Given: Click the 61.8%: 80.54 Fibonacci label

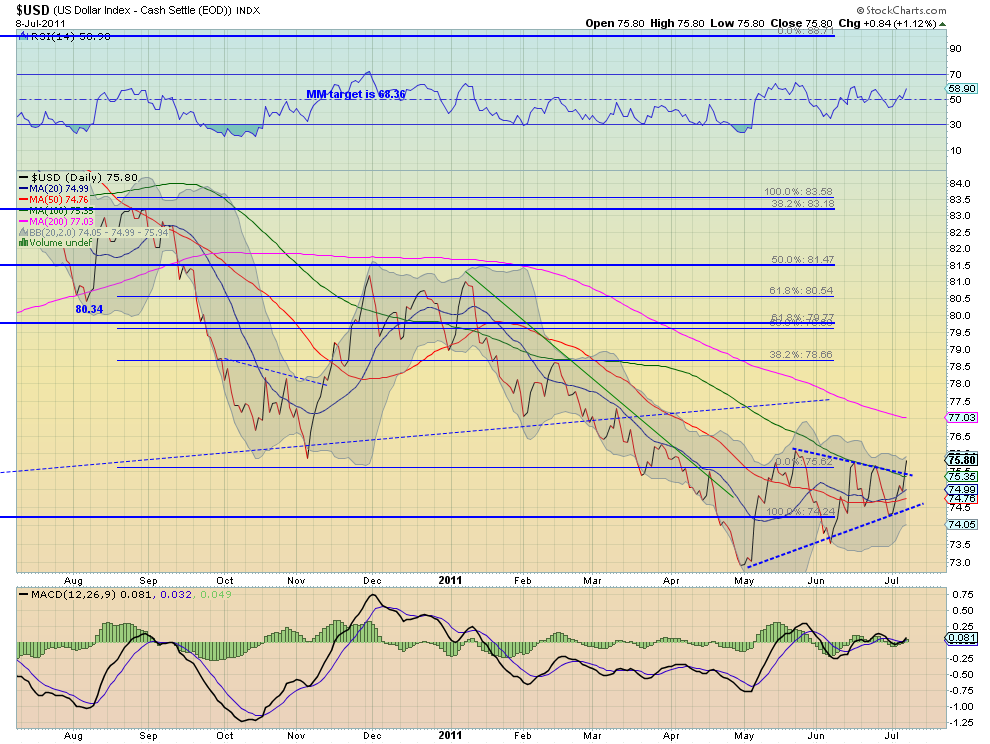Looking at the screenshot, I should [x=801, y=291].
